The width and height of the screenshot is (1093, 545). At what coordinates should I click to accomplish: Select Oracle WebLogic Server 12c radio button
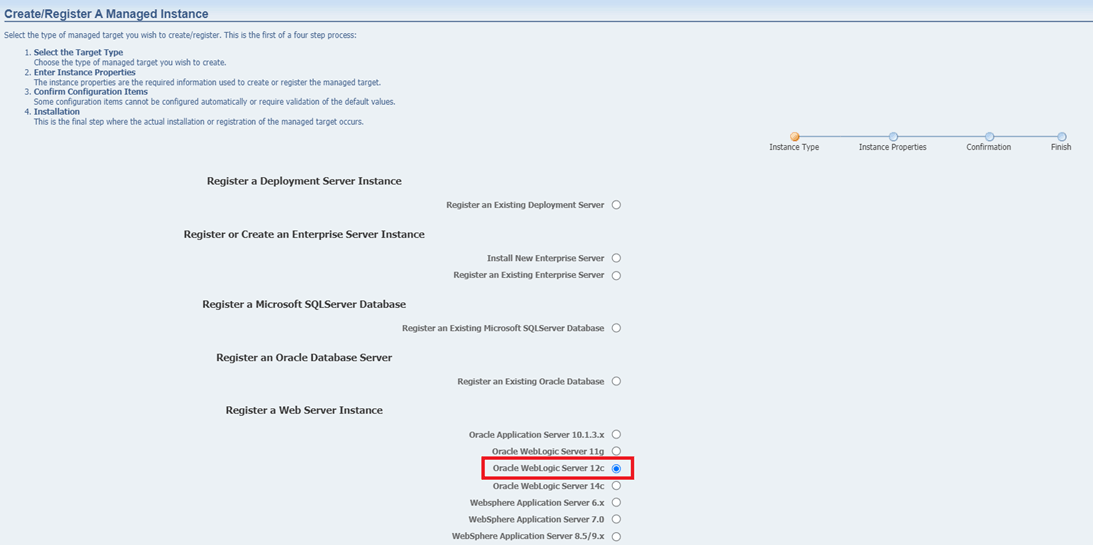tap(616, 468)
